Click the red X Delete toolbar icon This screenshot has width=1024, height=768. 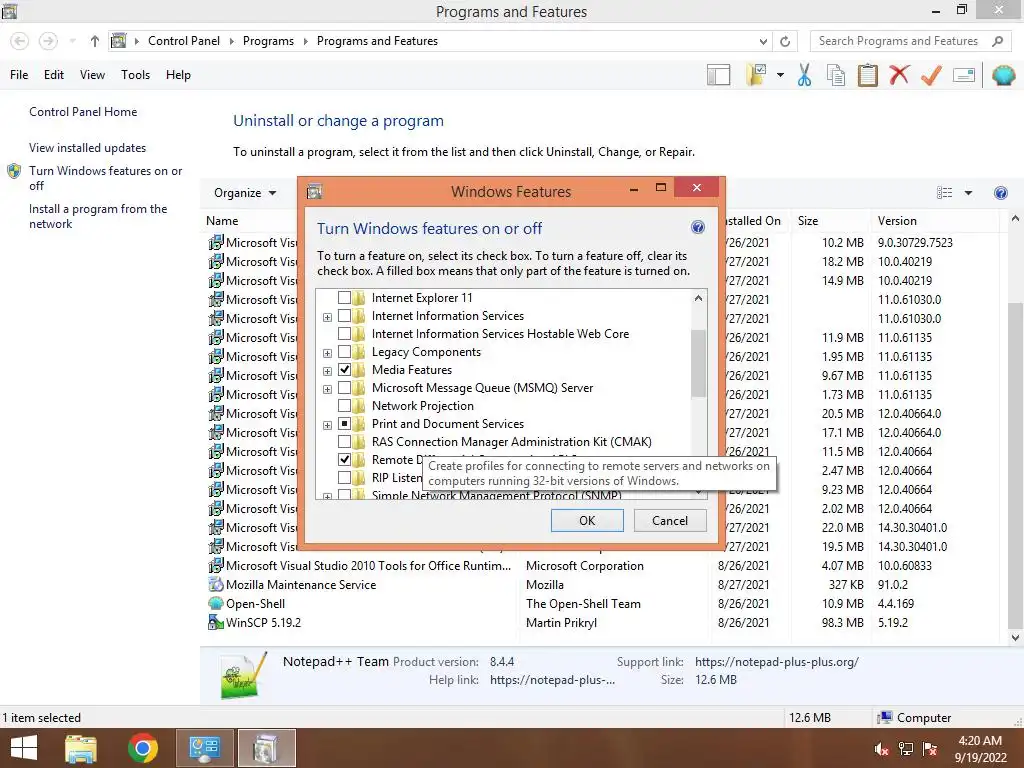pyautogui.click(x=899, y=75)
